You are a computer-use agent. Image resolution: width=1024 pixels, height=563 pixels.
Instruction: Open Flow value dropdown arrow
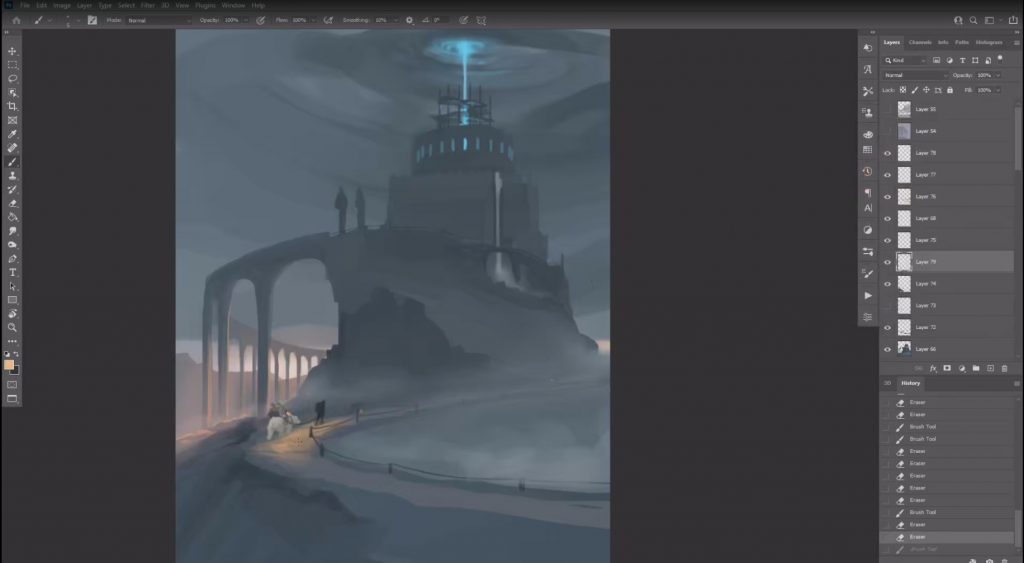pyautogui.click(x=313, y=20)
